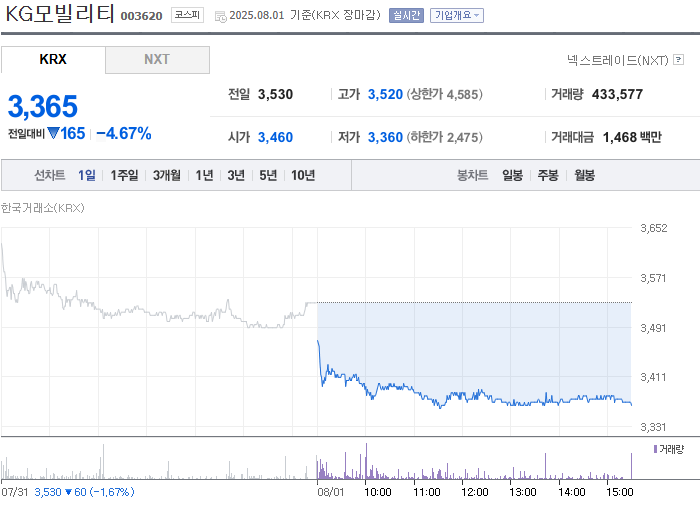The width and height of the screenshot is (700, 505).
Task: Show the 주봉 weekly candle chart
Action: [x=548, y=175]
